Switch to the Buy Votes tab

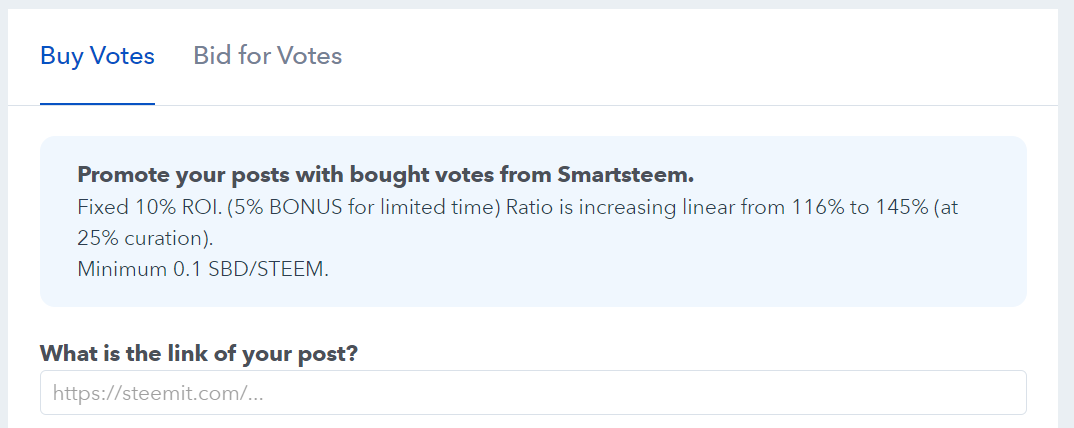pyautogui.click(x=97, y=56)
